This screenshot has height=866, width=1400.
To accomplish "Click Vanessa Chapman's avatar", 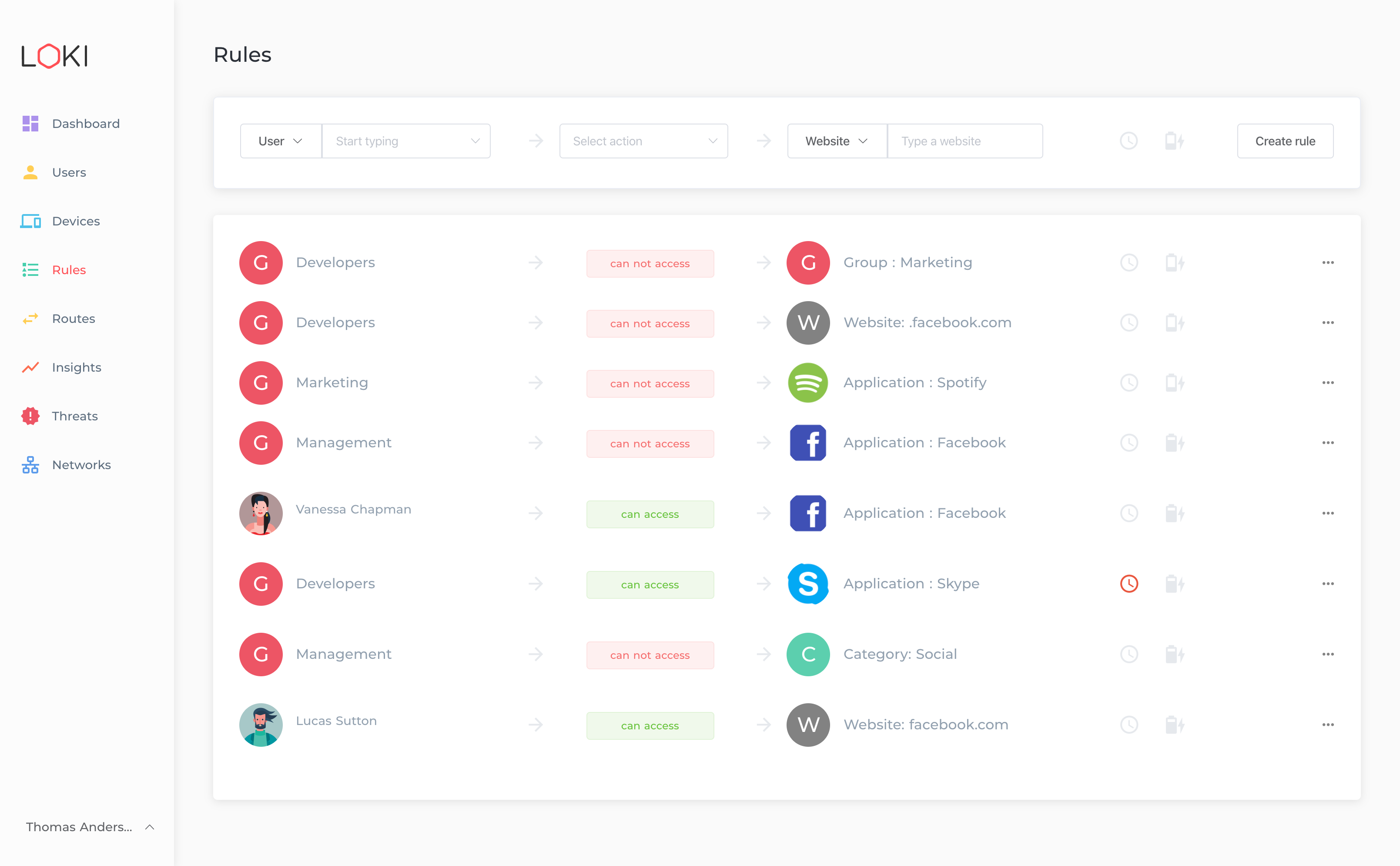I will (x=261, y=513).
